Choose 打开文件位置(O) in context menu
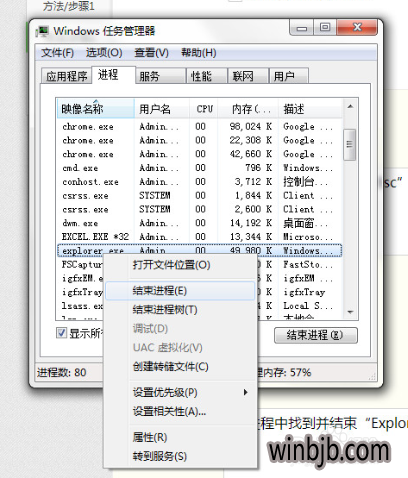Image resolution: width=408 pixels, height=478 pixels. [180, 265]
